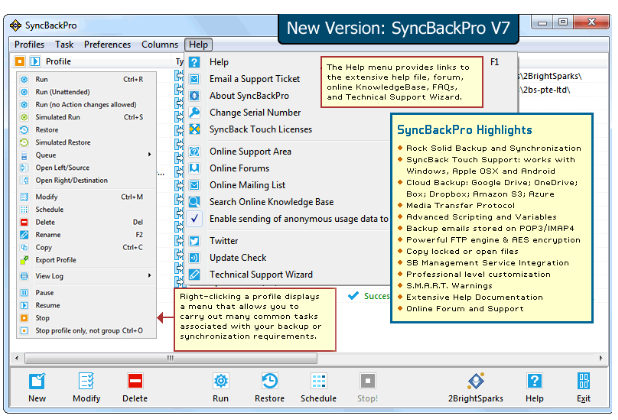Click the Restore toolbar icon

[x=270, y=381]
